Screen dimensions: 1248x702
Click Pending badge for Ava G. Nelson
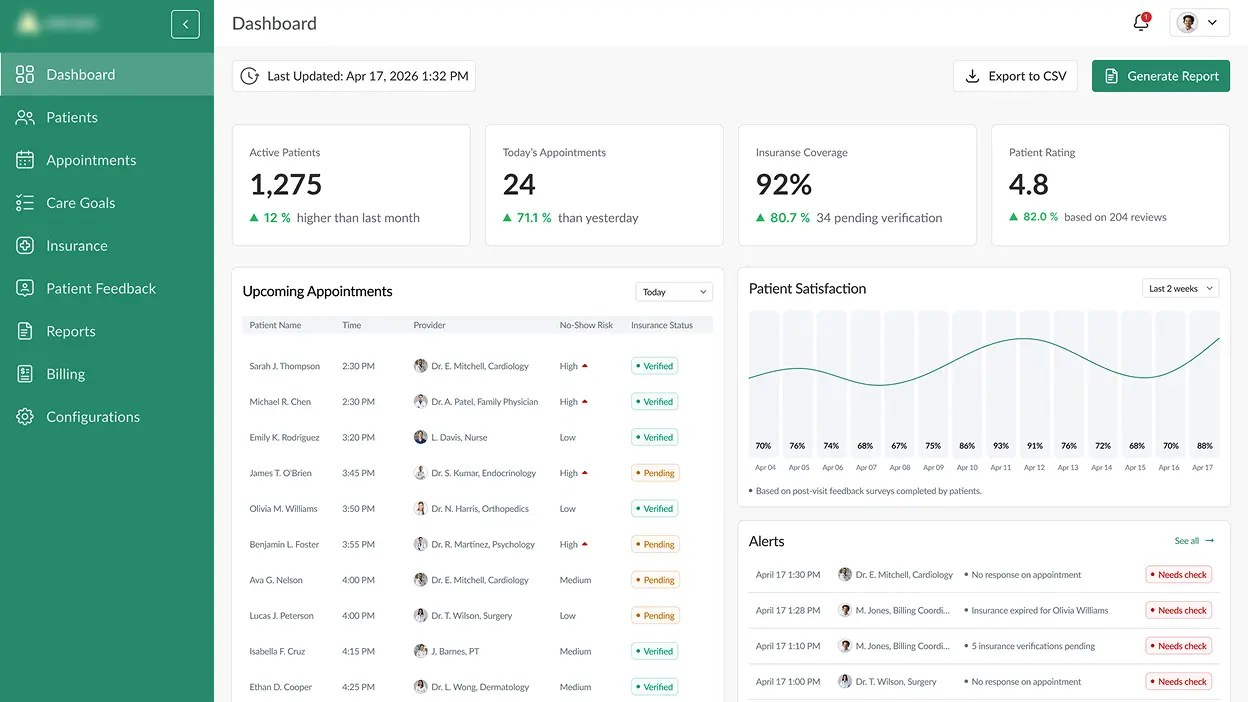[x=655, y=580]
